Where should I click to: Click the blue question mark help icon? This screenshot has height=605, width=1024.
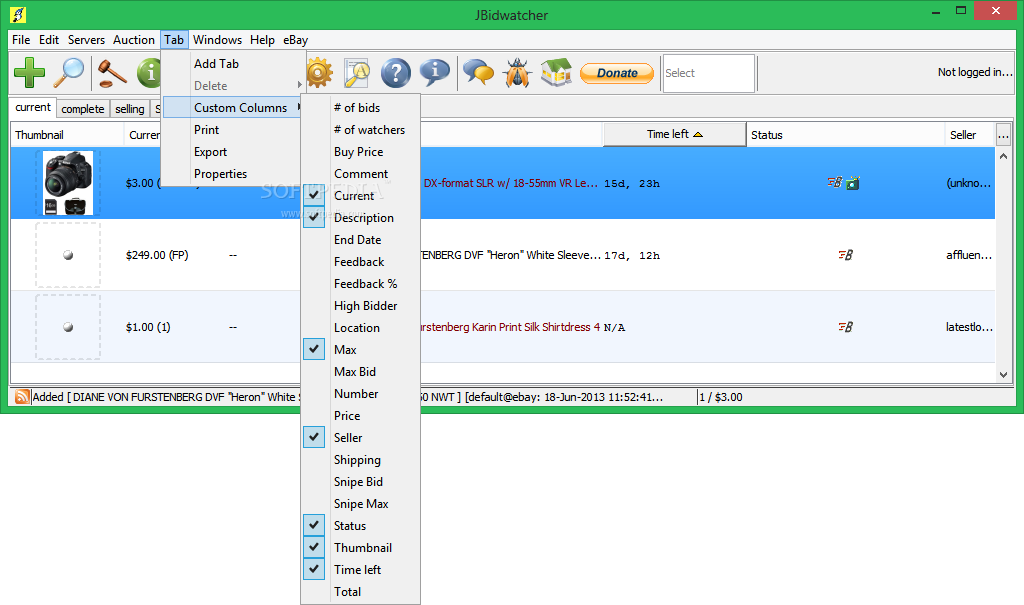pos(396,73)
